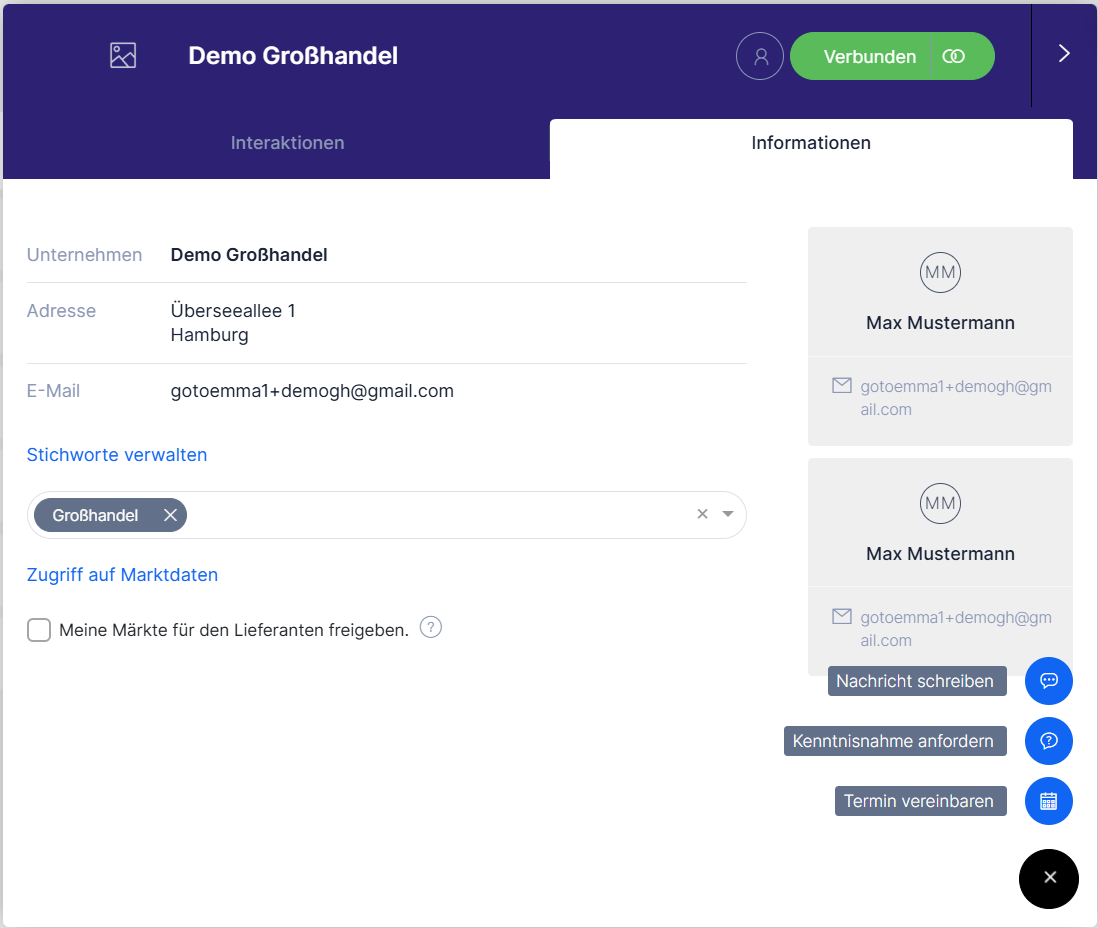
Task: Clear all tags in keyword field
Action: click(702, 514)
